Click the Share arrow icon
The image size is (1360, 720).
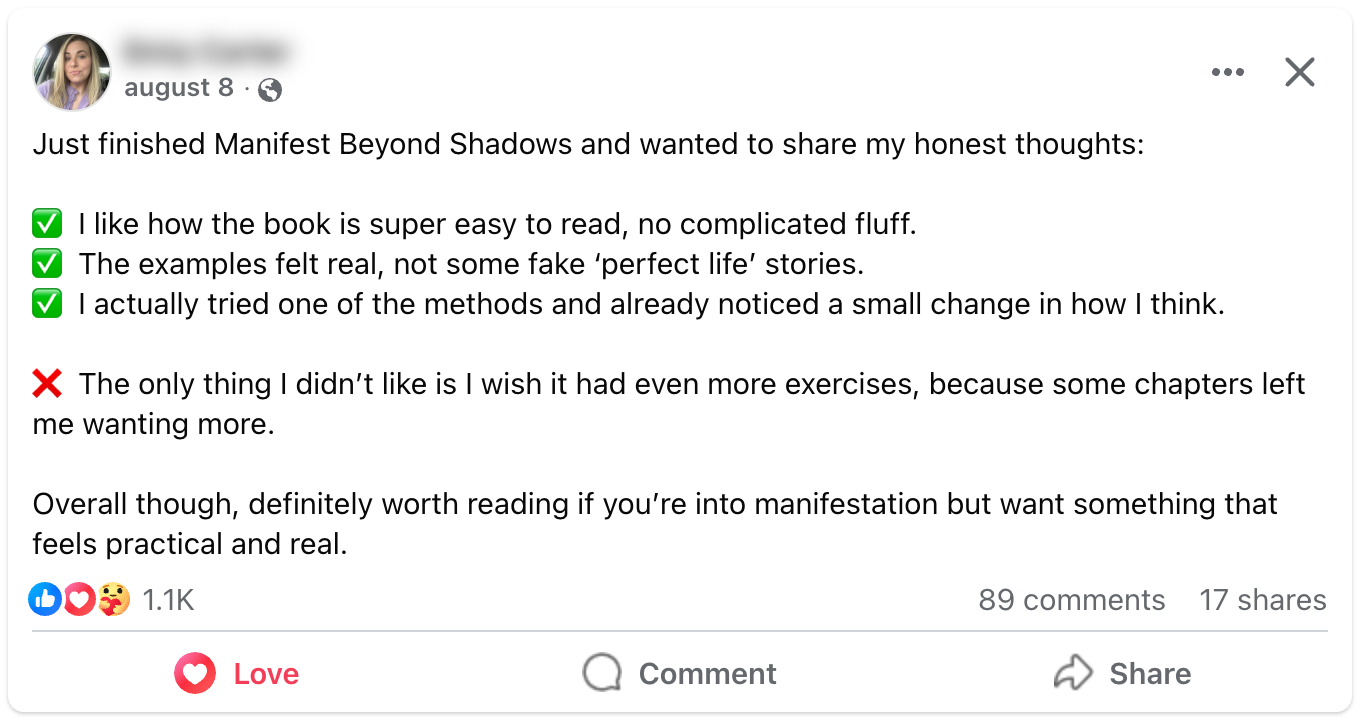[x=1075, y=673]
